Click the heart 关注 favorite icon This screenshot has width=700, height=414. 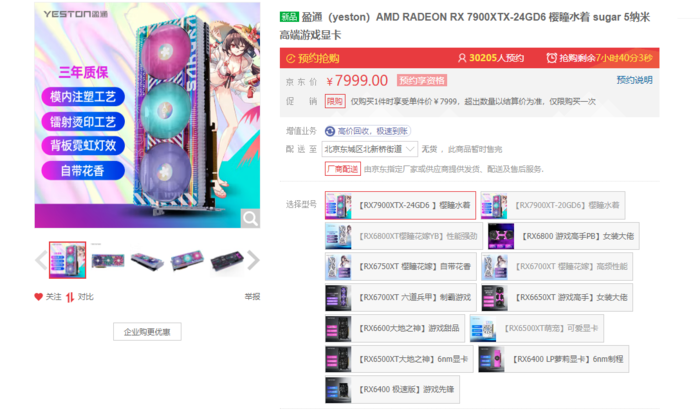pos(38,297)
